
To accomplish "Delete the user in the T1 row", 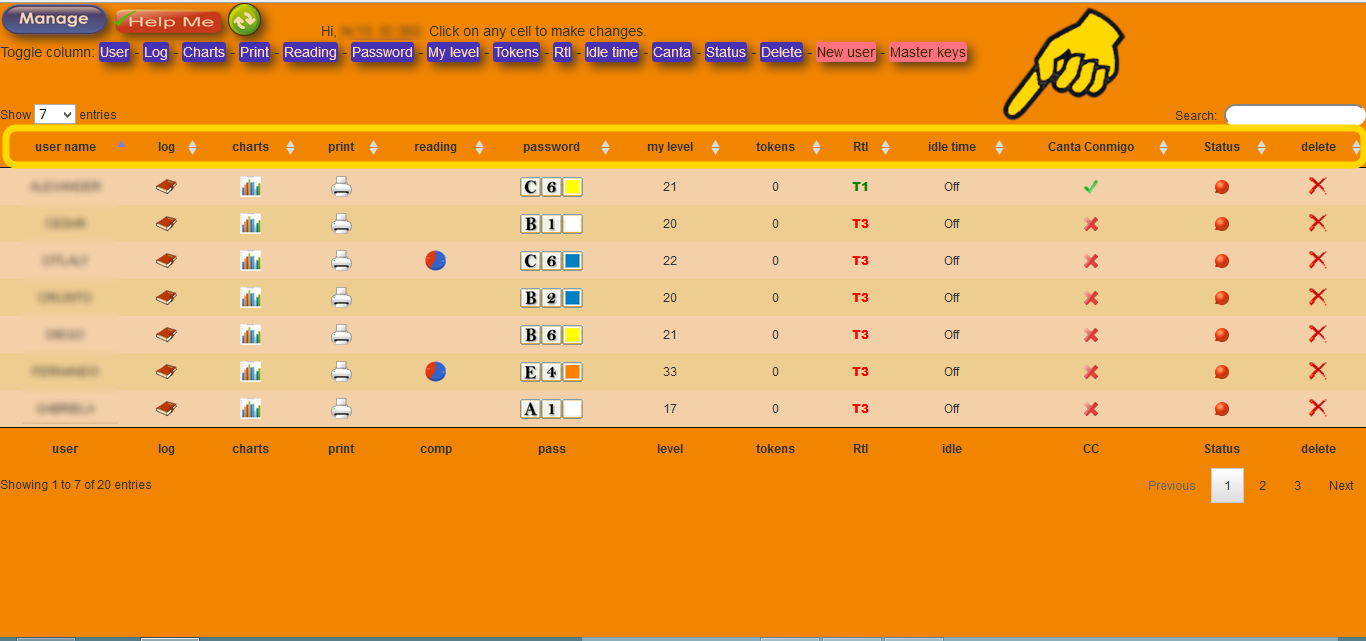I will (x=1318, y=186).
